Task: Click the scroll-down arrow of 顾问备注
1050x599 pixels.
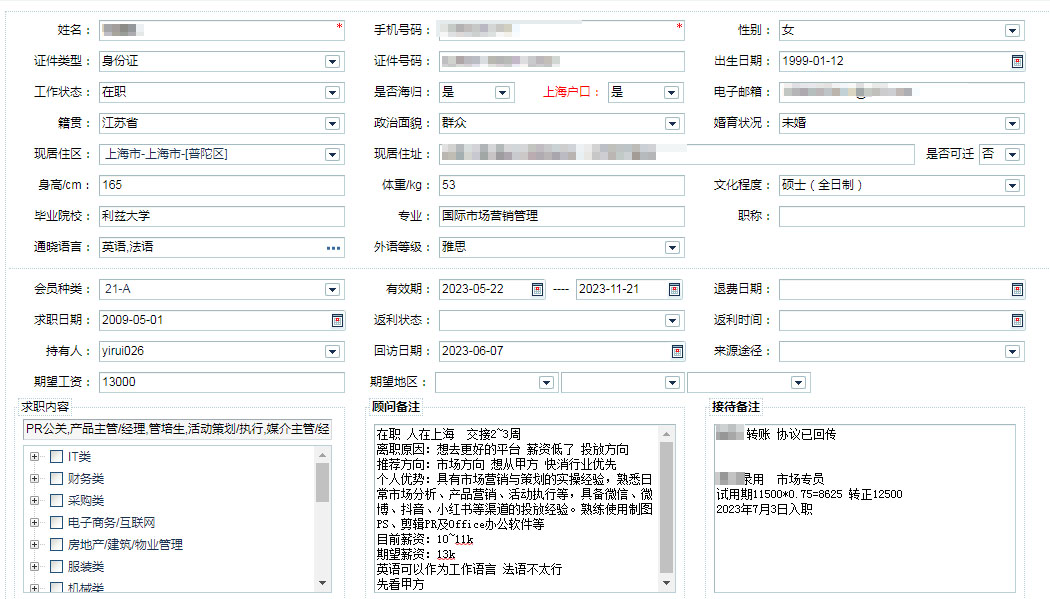Action: [666, 583]
